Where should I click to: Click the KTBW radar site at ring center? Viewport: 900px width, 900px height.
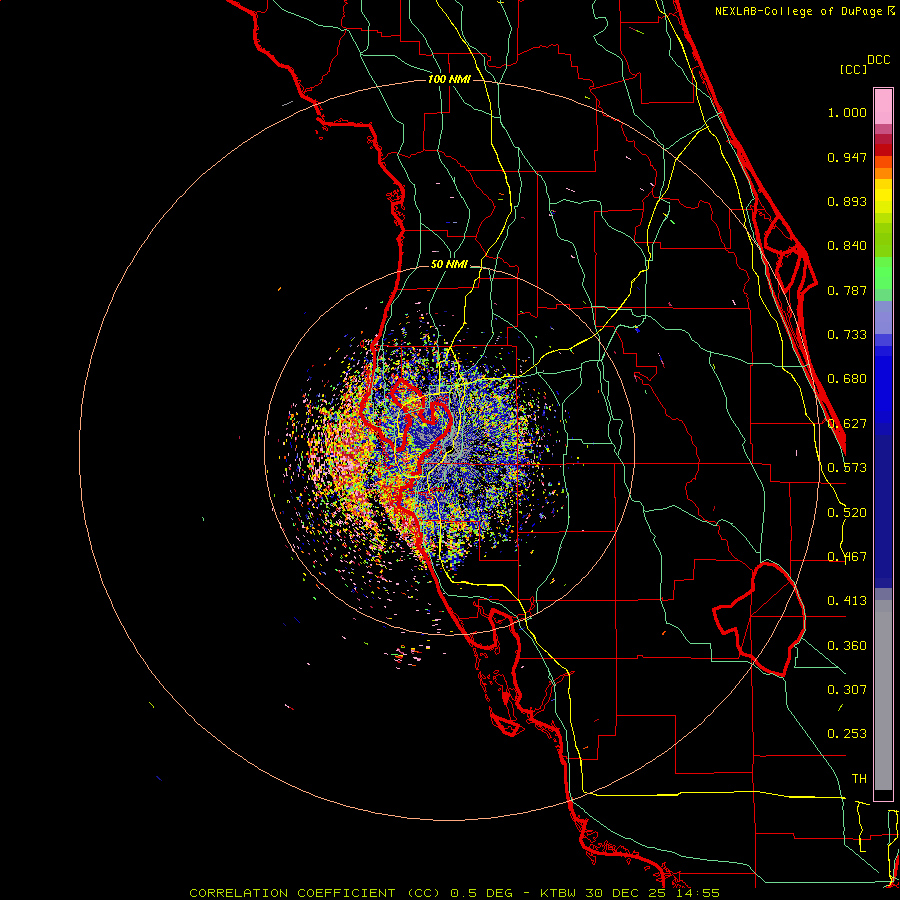[x=449, y=451]
